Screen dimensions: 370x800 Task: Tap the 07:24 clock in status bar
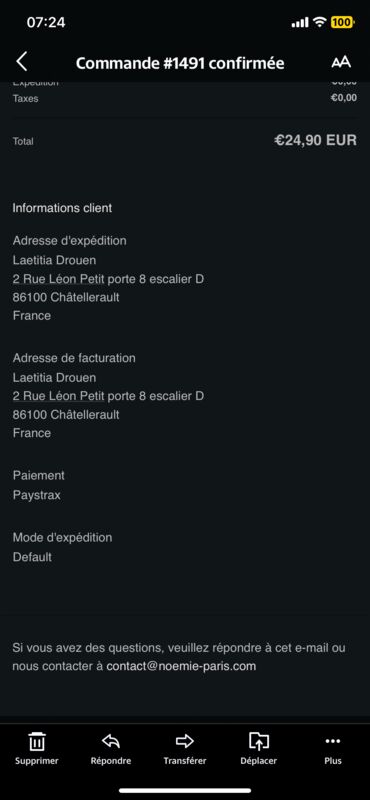46,22
